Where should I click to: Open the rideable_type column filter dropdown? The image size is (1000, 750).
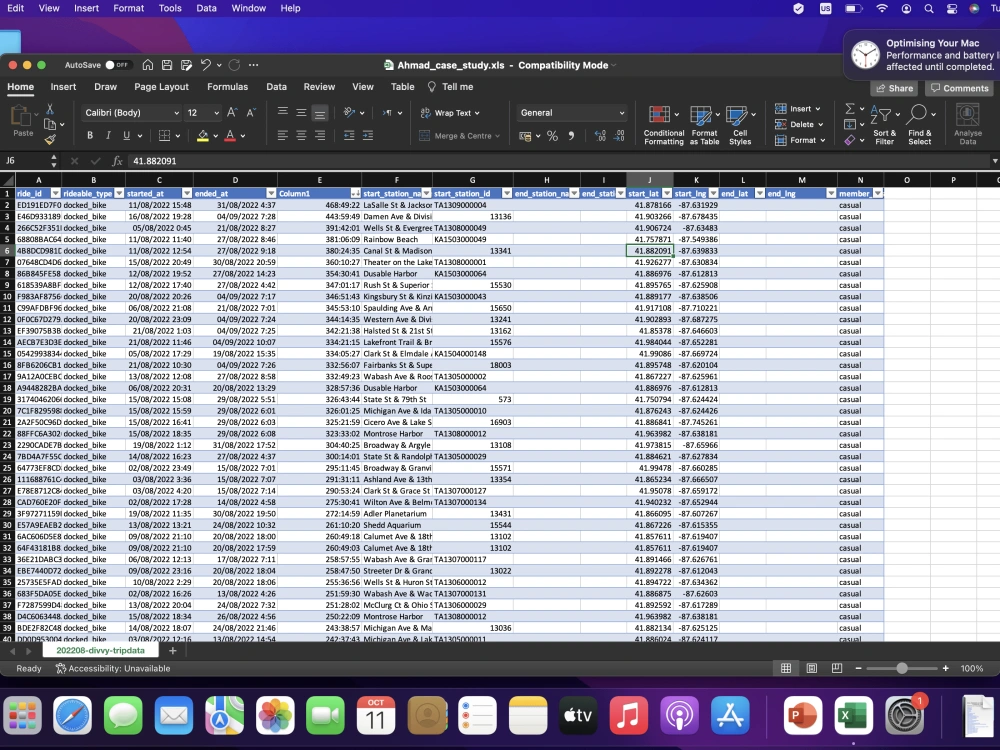(119, 193)
